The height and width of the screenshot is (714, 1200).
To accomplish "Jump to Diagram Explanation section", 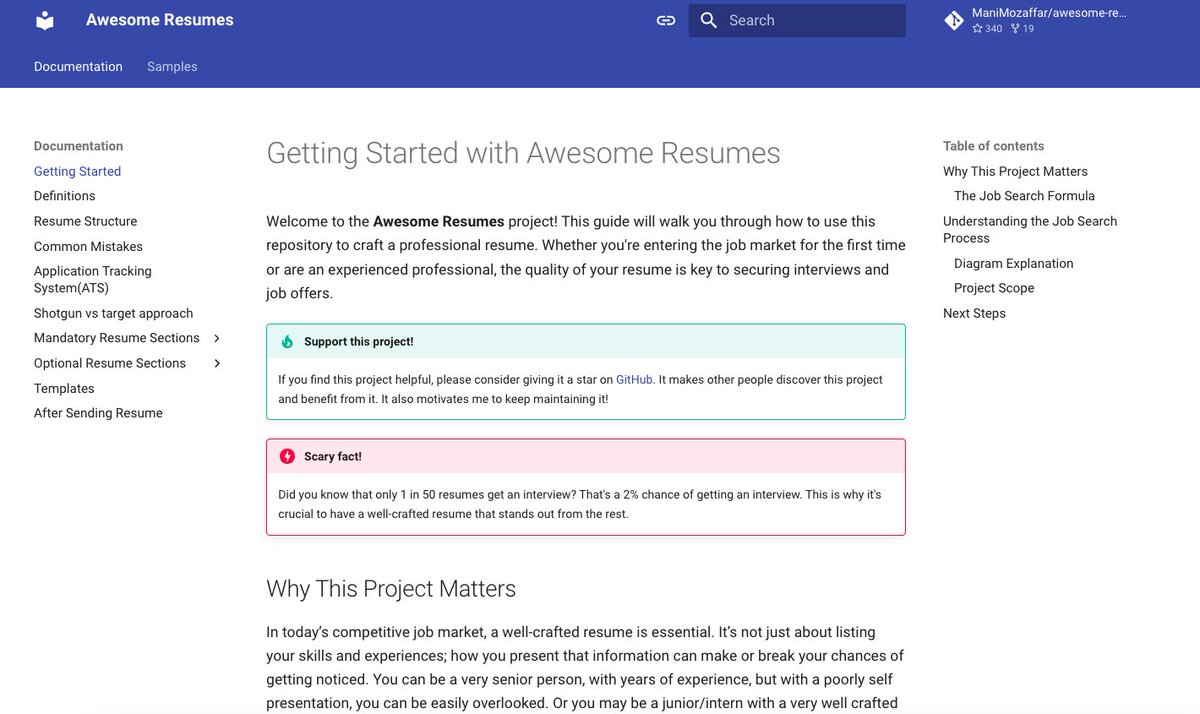I will (x=1014, y=263).
